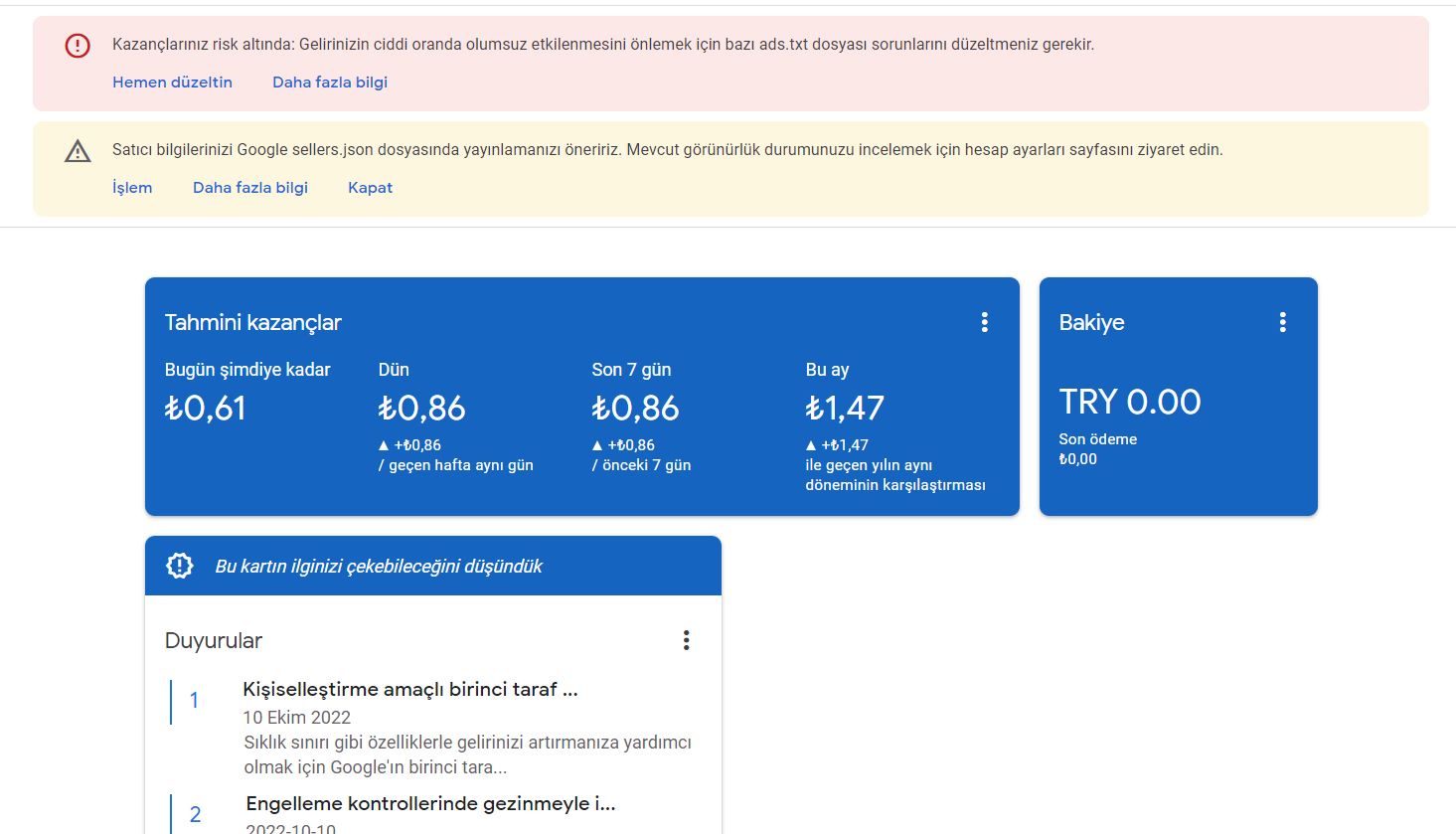Click the Son ödeme label
Image resolution: width=1456 pixels, height=834 pixels.
(1097, 439)
